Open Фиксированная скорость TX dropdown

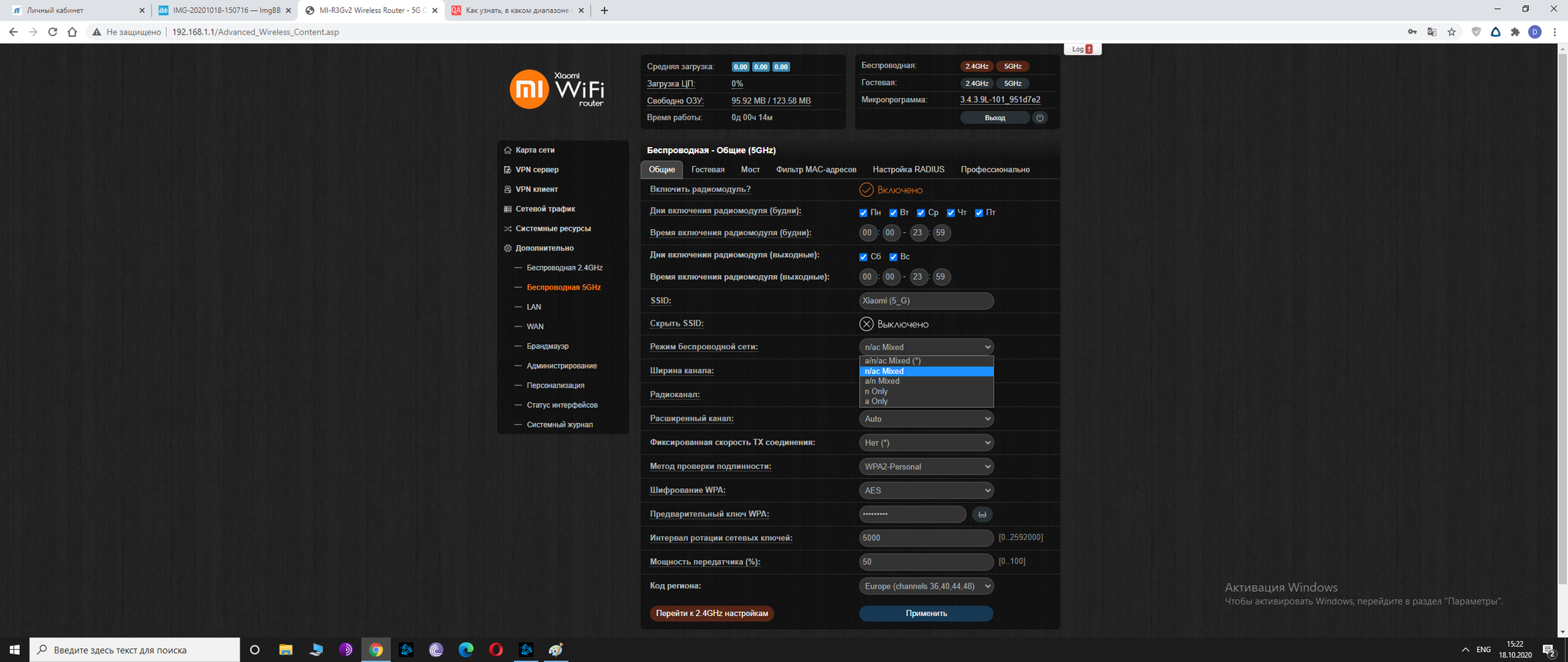(x=926, y=442)
